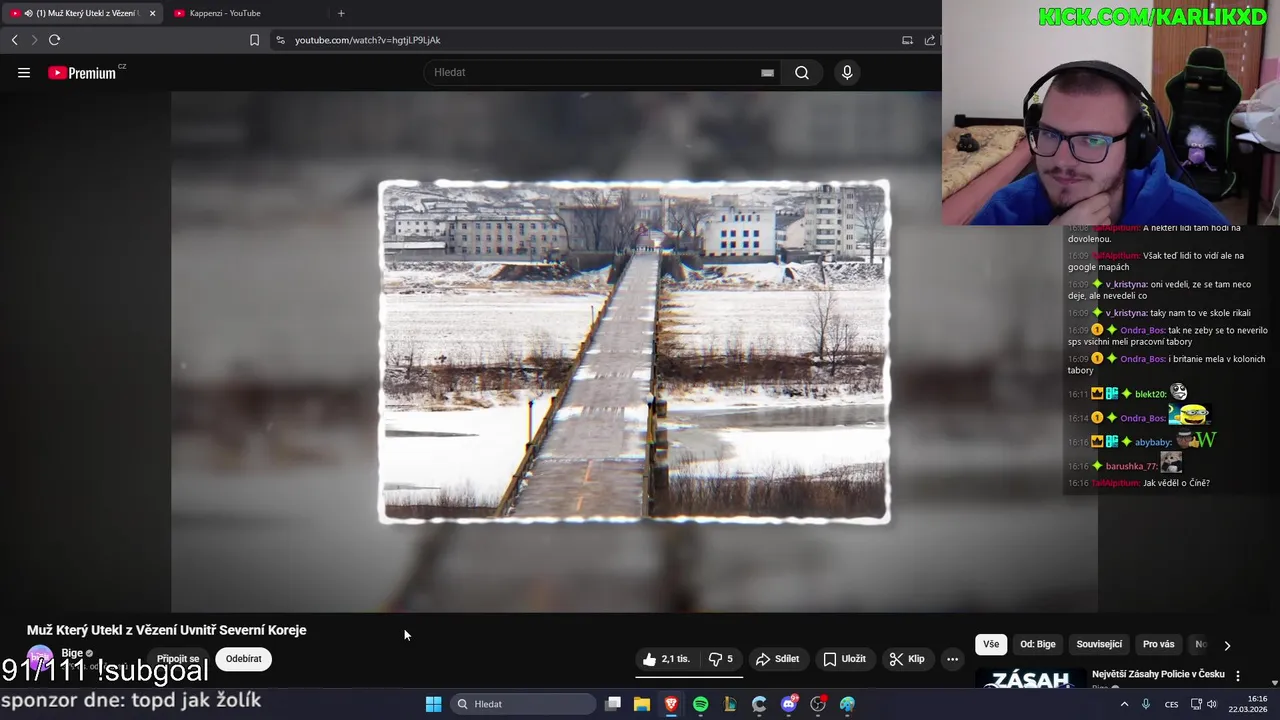Switch CES keyboard language indicator
Image resolution: width=1280 pixels, height=720 pixels.
[x=1172, y=704]
